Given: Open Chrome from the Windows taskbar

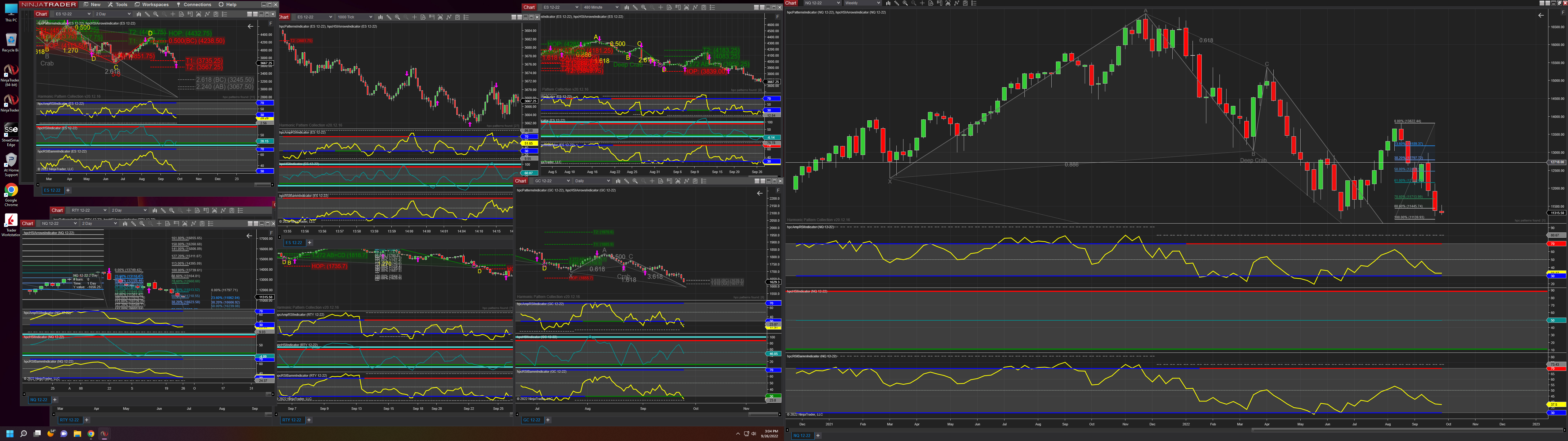Looking at the screenshot, I should point(91,434).
